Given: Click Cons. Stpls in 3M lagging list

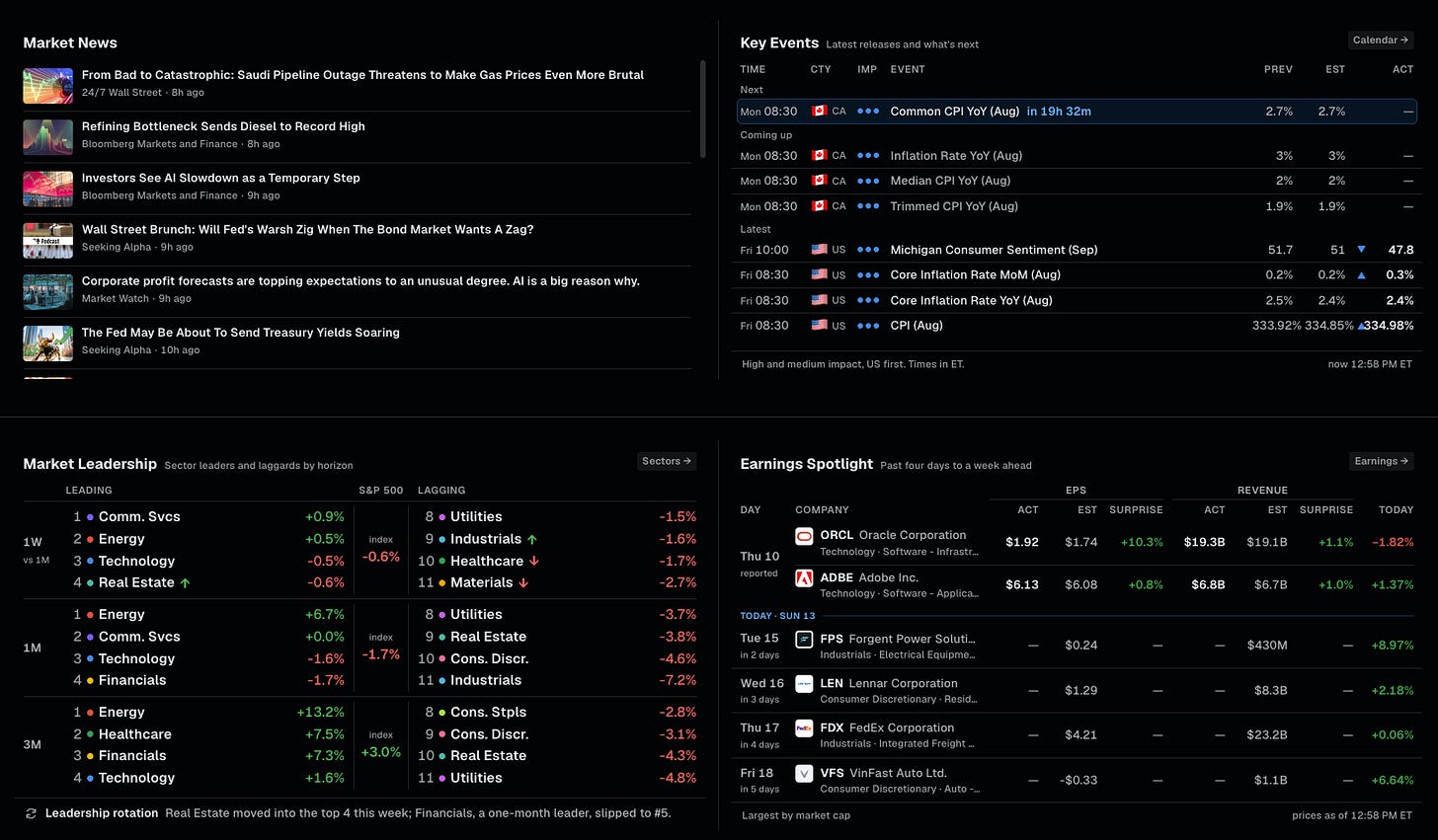Looking at the screenshot, I should pyautogui.click(x=488, y=713).
